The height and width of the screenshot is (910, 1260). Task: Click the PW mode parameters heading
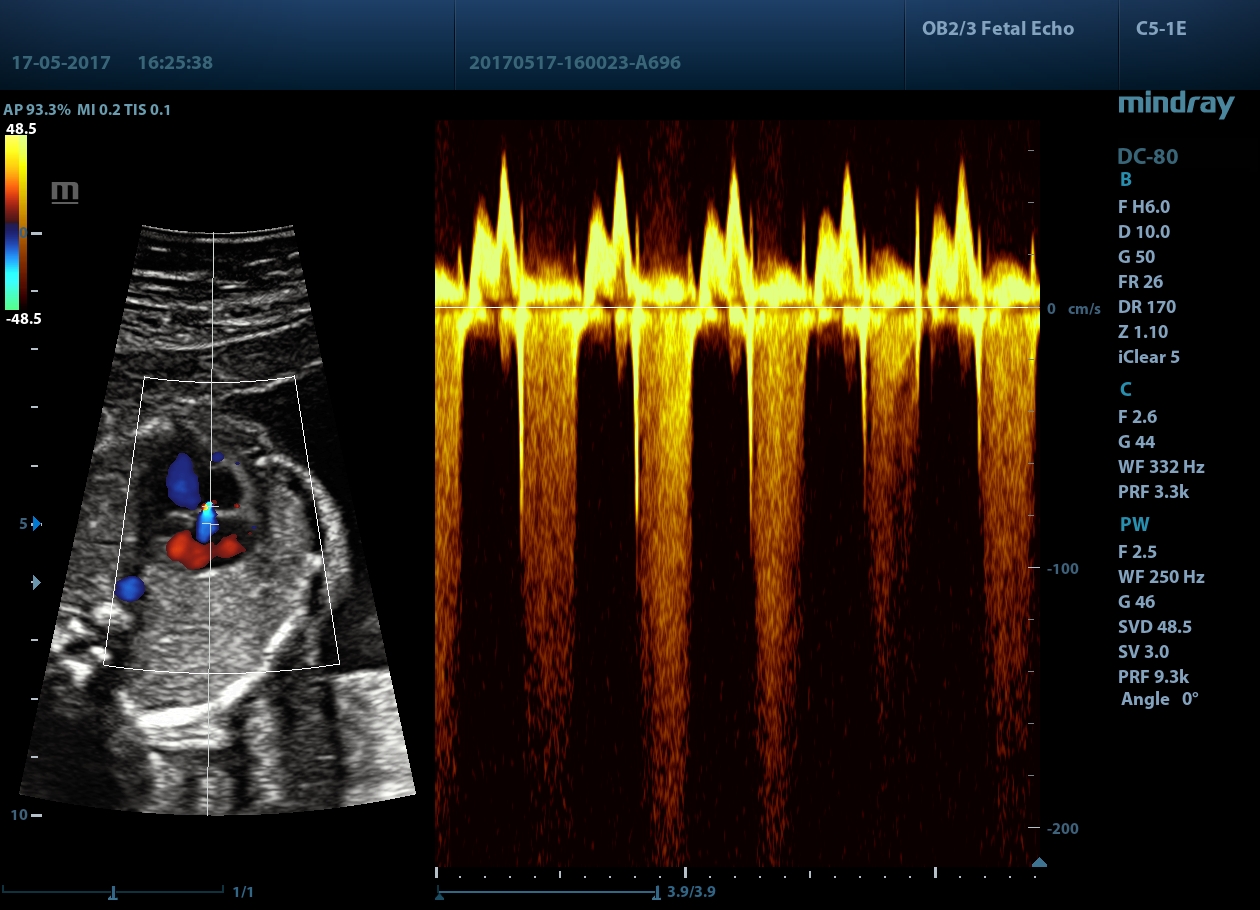(x=1133, y=524)
